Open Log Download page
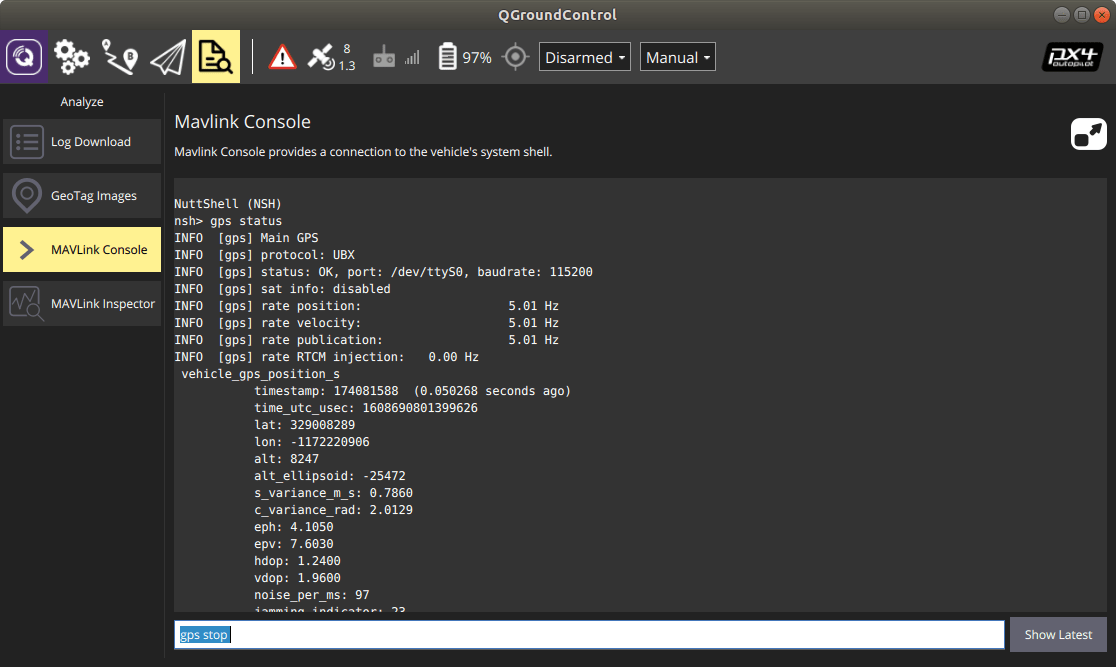 82,142
